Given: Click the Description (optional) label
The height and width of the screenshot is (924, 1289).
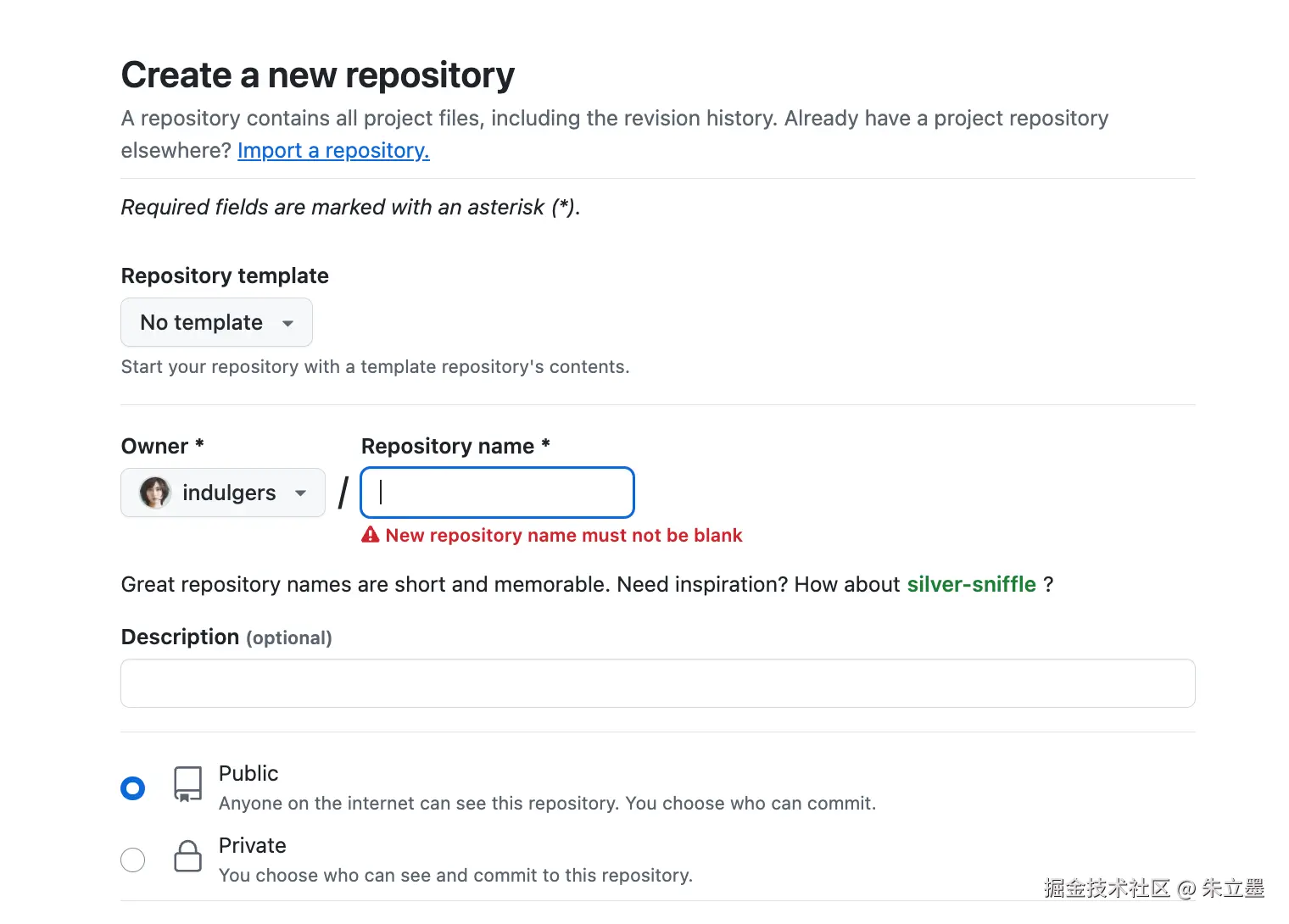Looking at the screenshot, I should click(x=226, y=637).
